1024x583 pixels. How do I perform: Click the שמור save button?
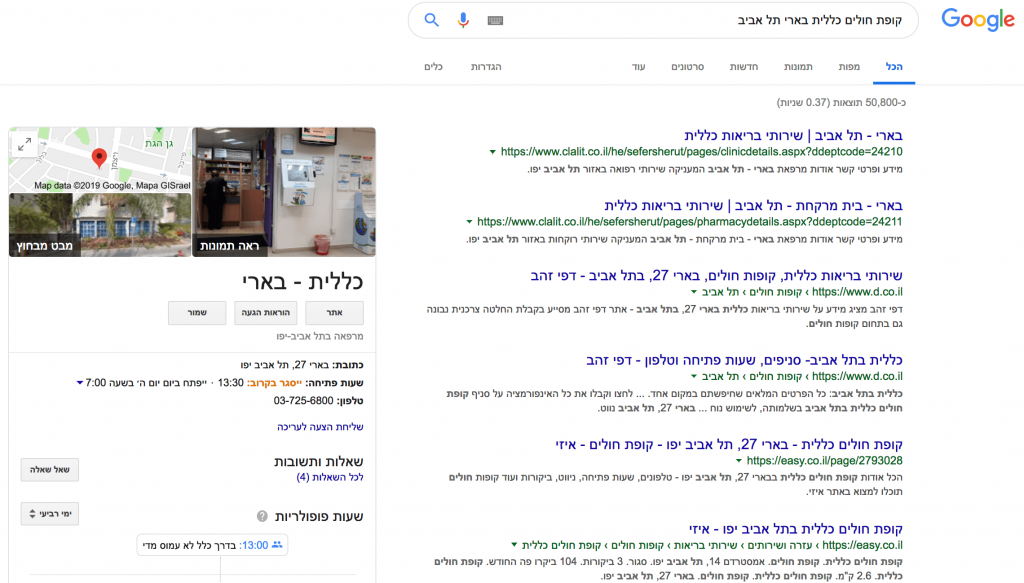click(x=197, y=313)
